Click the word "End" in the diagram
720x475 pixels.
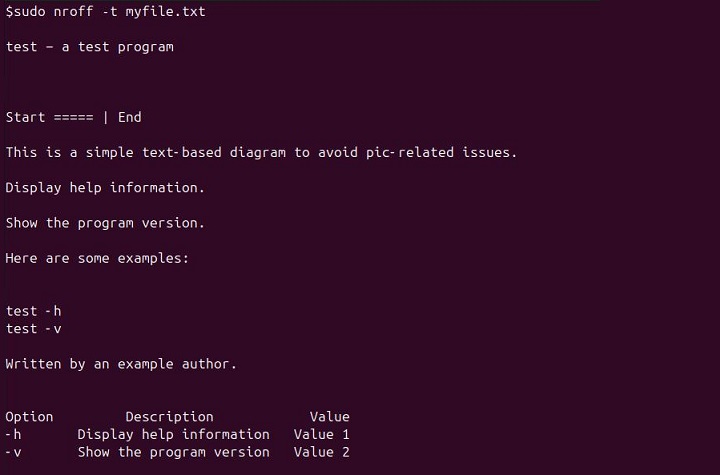click(130, 117)
